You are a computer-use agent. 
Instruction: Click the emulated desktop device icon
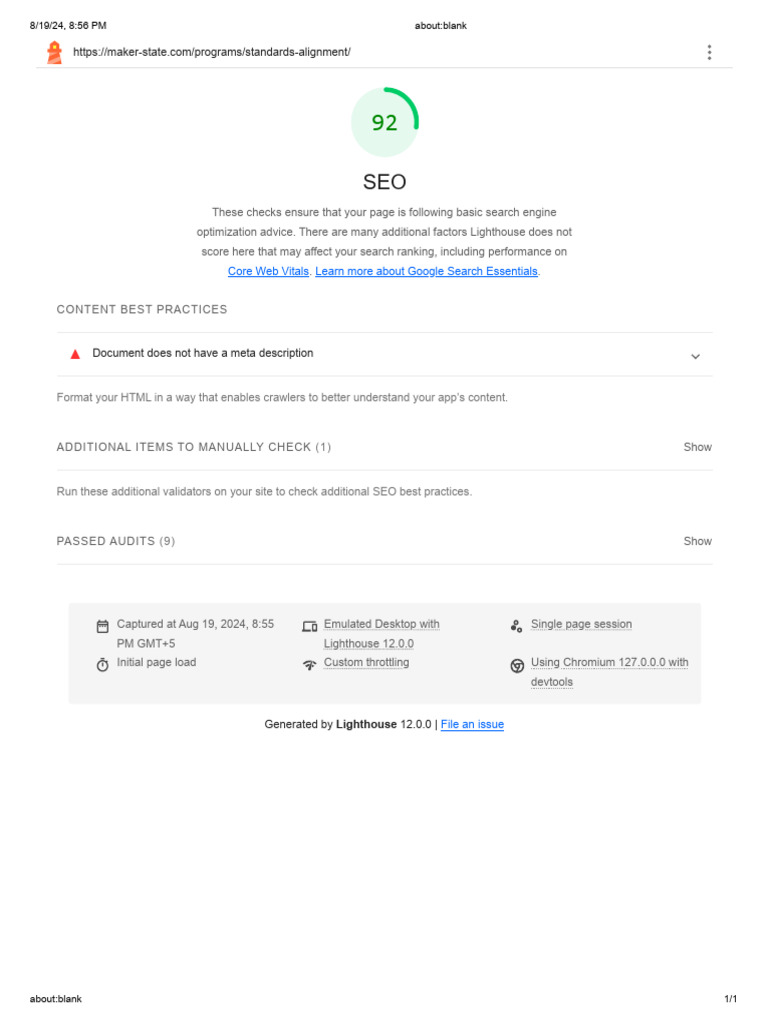pos(310,626)
